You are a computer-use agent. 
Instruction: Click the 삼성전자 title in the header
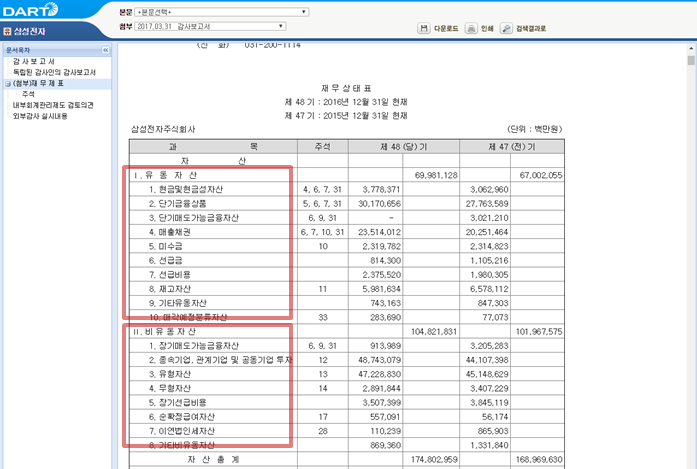point(29,31)
